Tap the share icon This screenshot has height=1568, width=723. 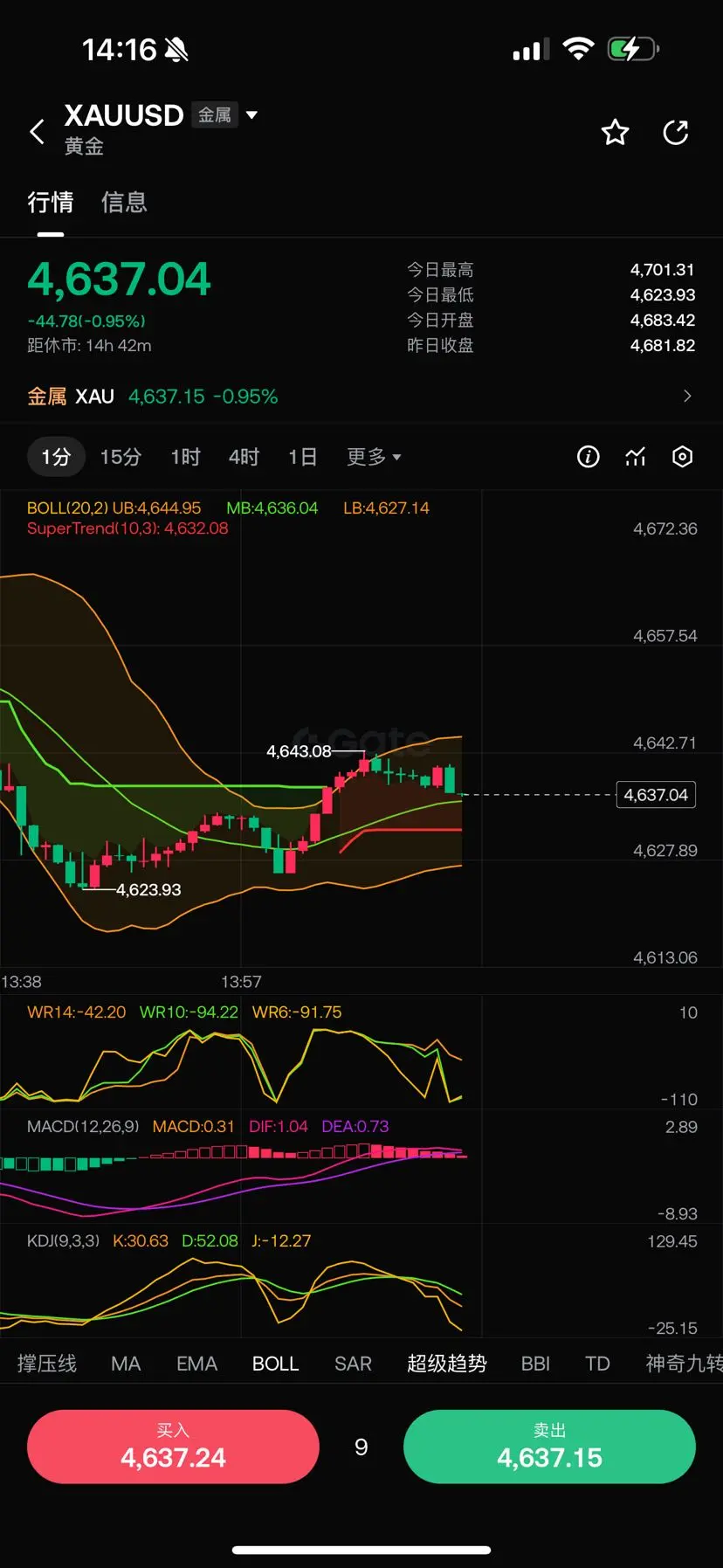coord(676,132)
